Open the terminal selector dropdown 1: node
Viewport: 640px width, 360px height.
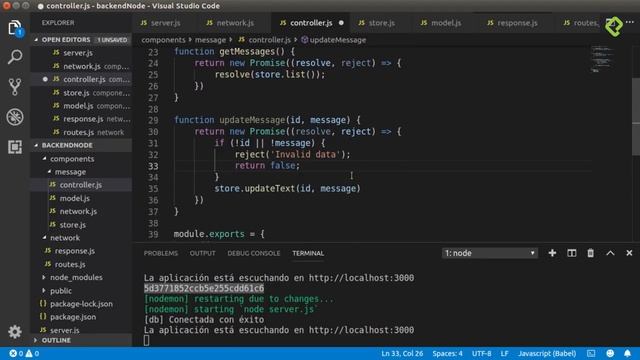pos(489,253)
